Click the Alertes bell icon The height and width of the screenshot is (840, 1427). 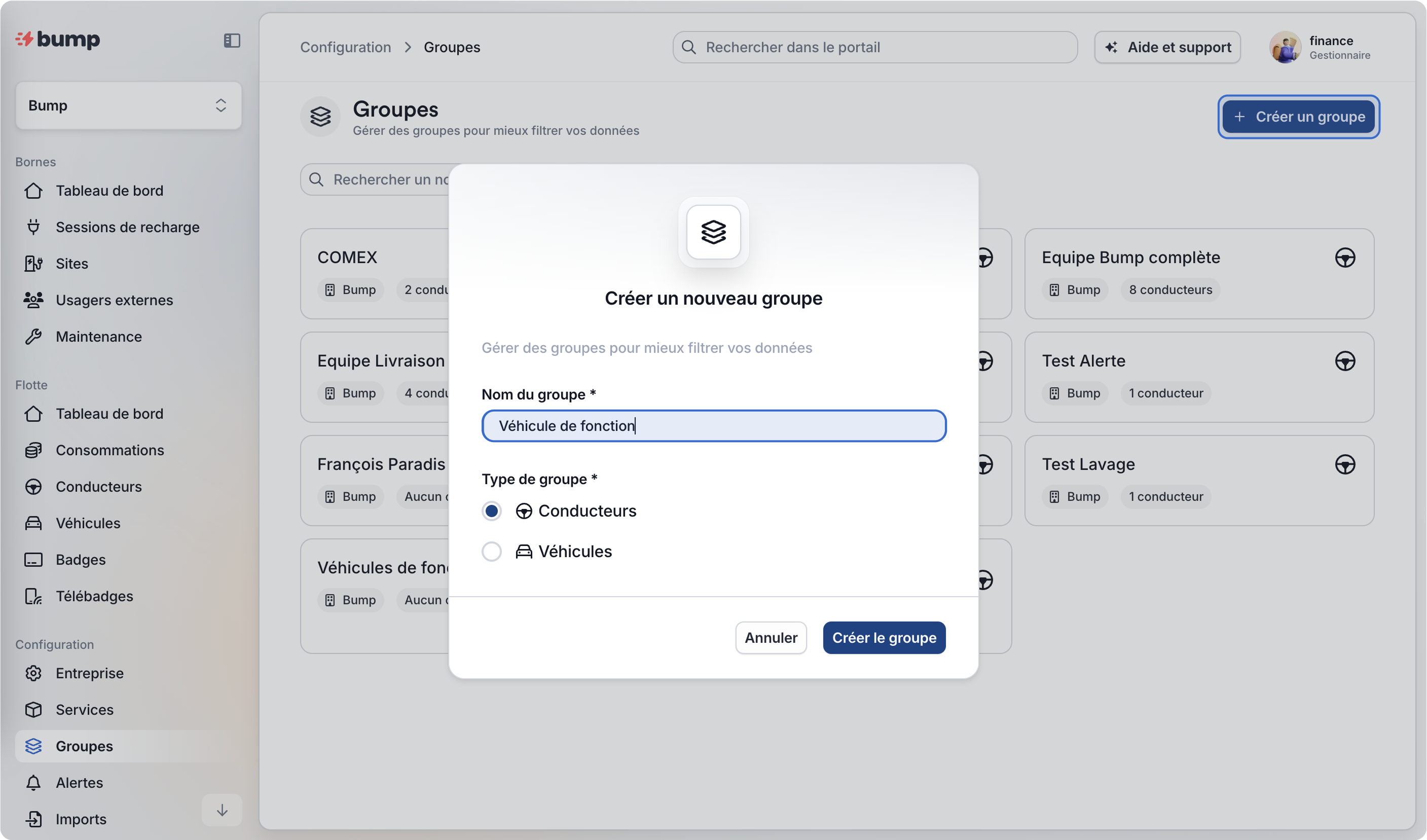point(33,782)
